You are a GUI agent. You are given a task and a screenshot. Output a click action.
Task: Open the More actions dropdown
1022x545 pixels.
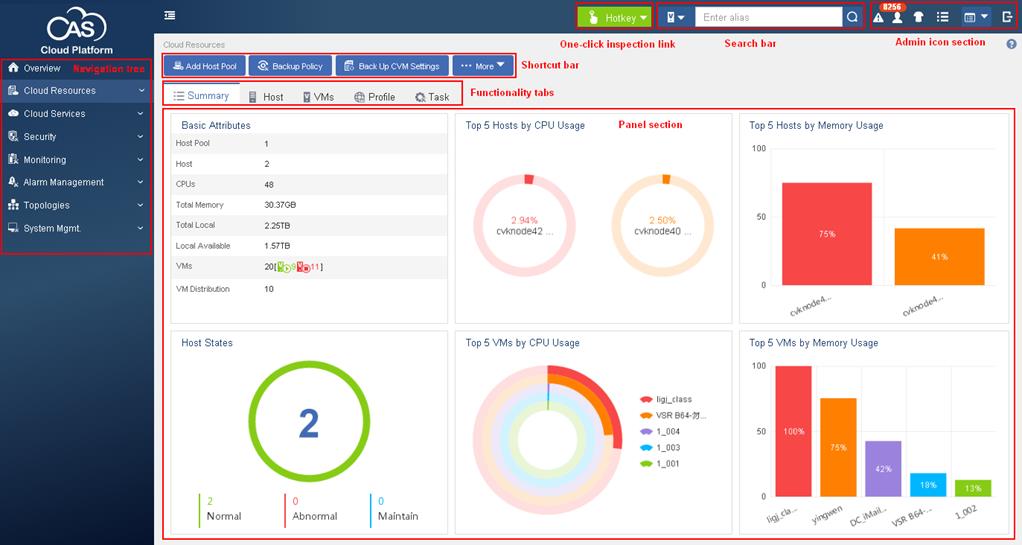[x=483, y=66]
